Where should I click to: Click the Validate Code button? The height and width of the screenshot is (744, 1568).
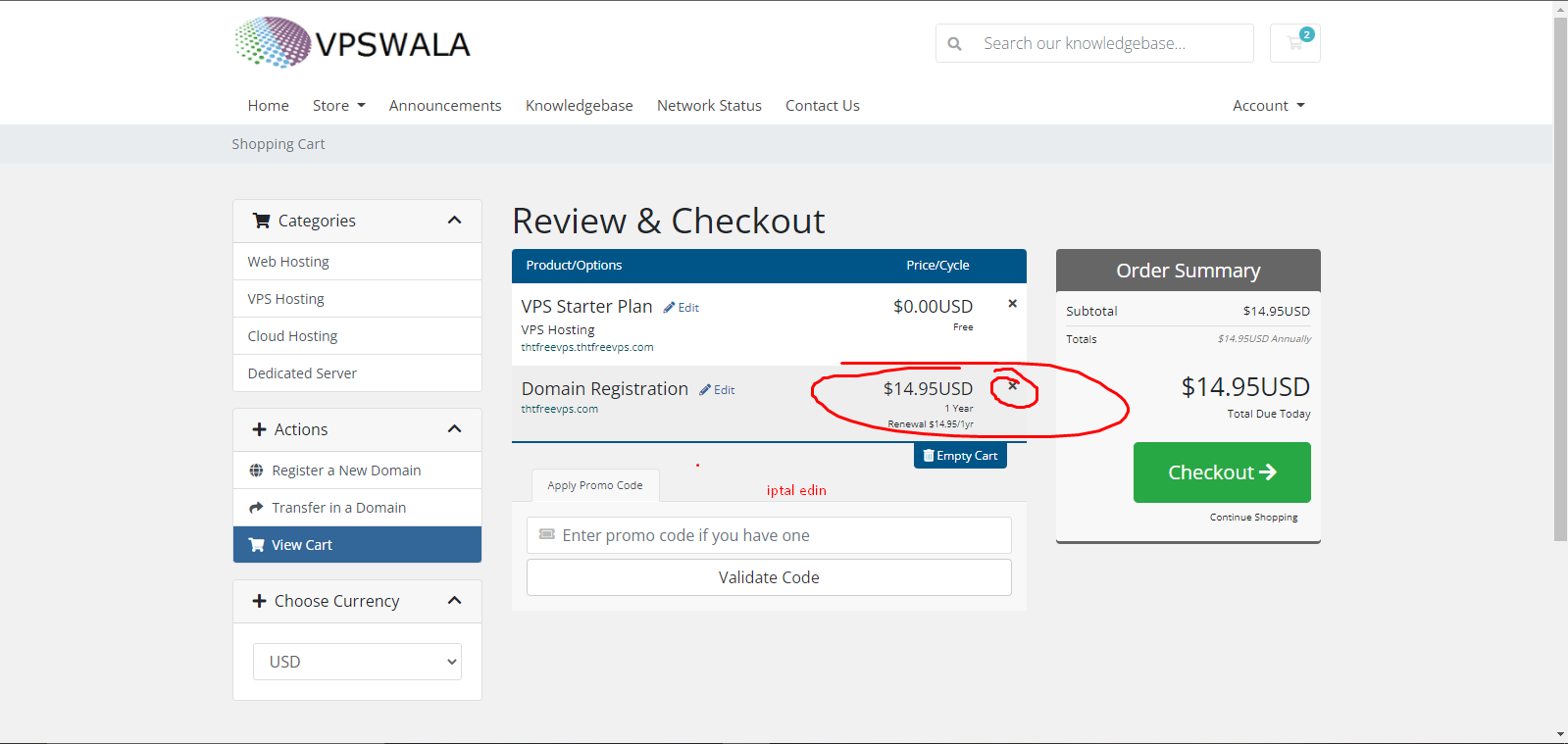769,577
